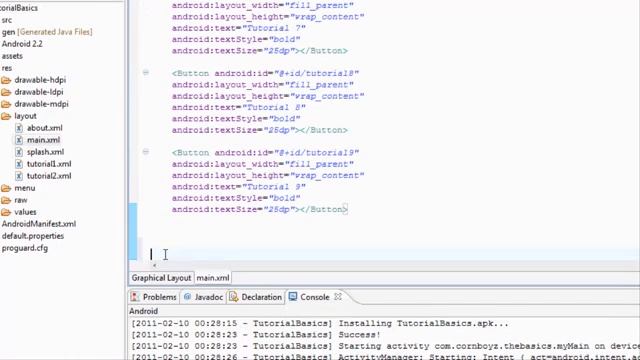Click the Success! console line
Image resolution: width=640 pixels, height=360 pixels.
(x=256, y=335)
